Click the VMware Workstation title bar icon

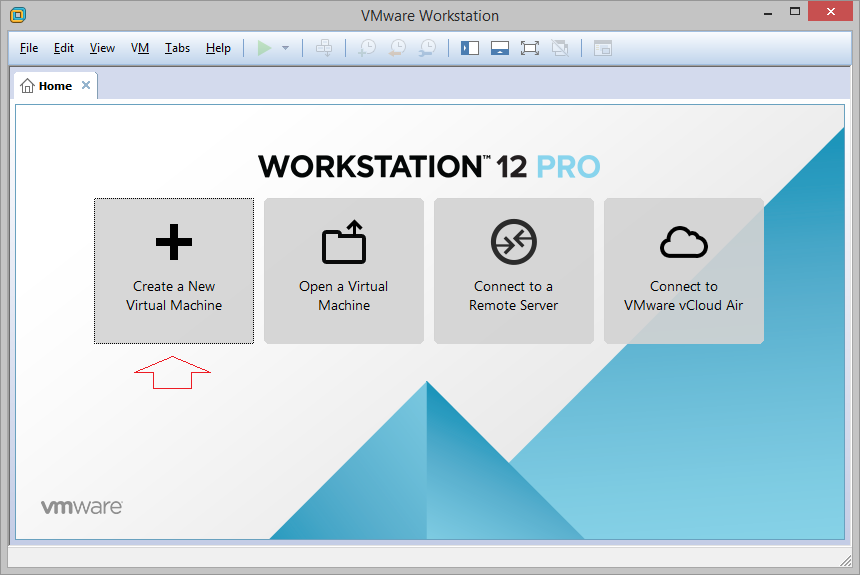tap(18, 15)
